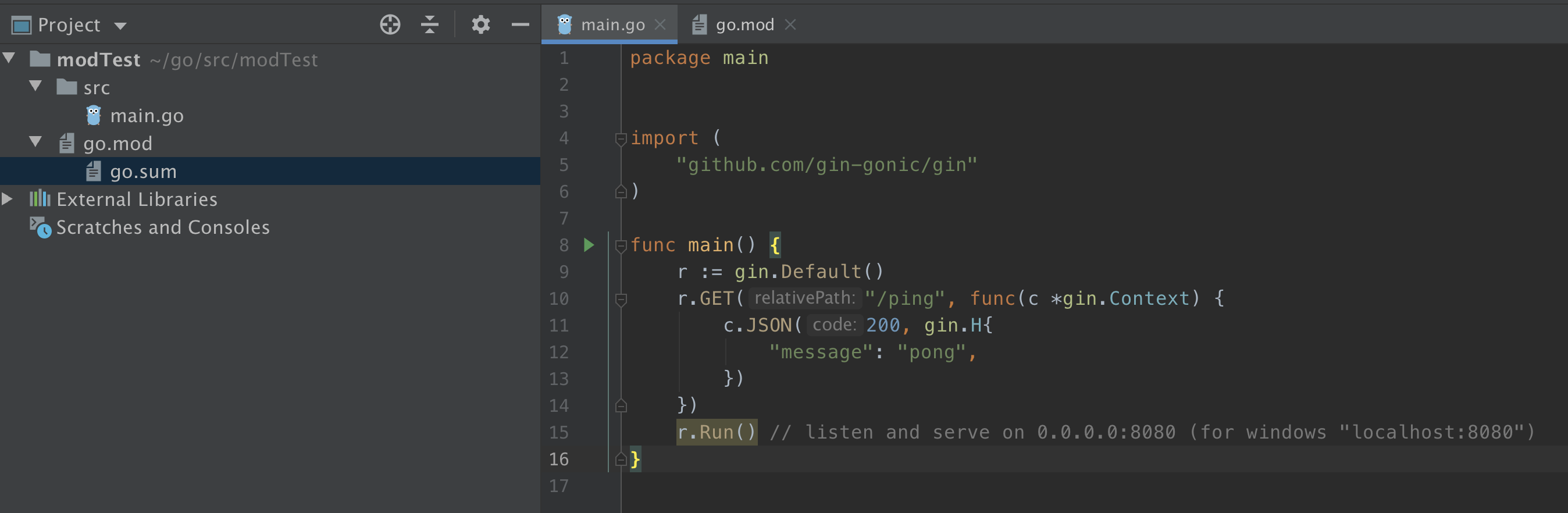
Task: Click line number 8 in gutter
Action: click(564, 245)
